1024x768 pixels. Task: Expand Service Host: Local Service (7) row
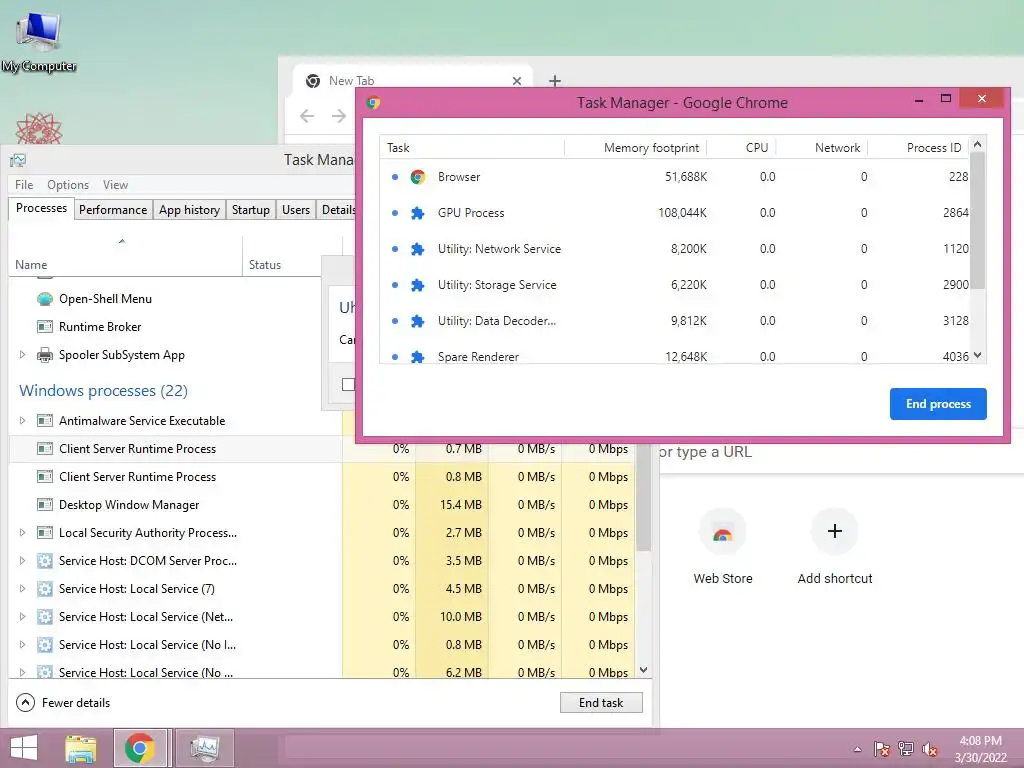click(x=22, y=589)
